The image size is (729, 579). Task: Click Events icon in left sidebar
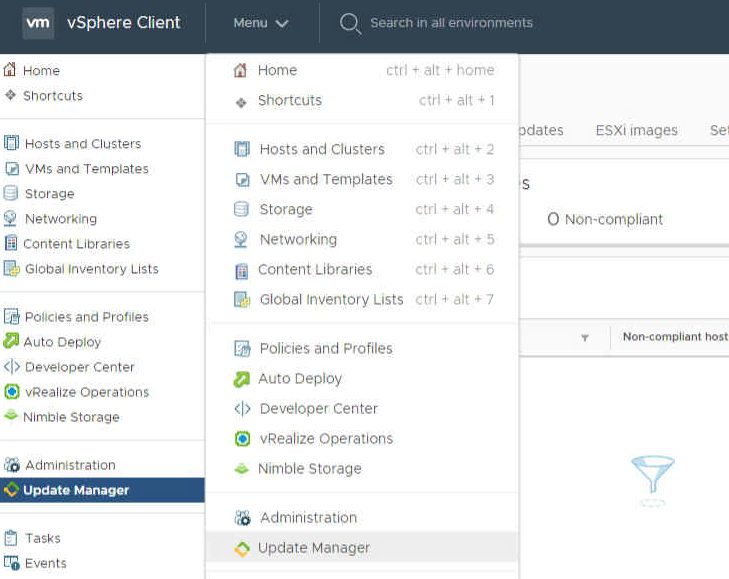click(12, 563)
